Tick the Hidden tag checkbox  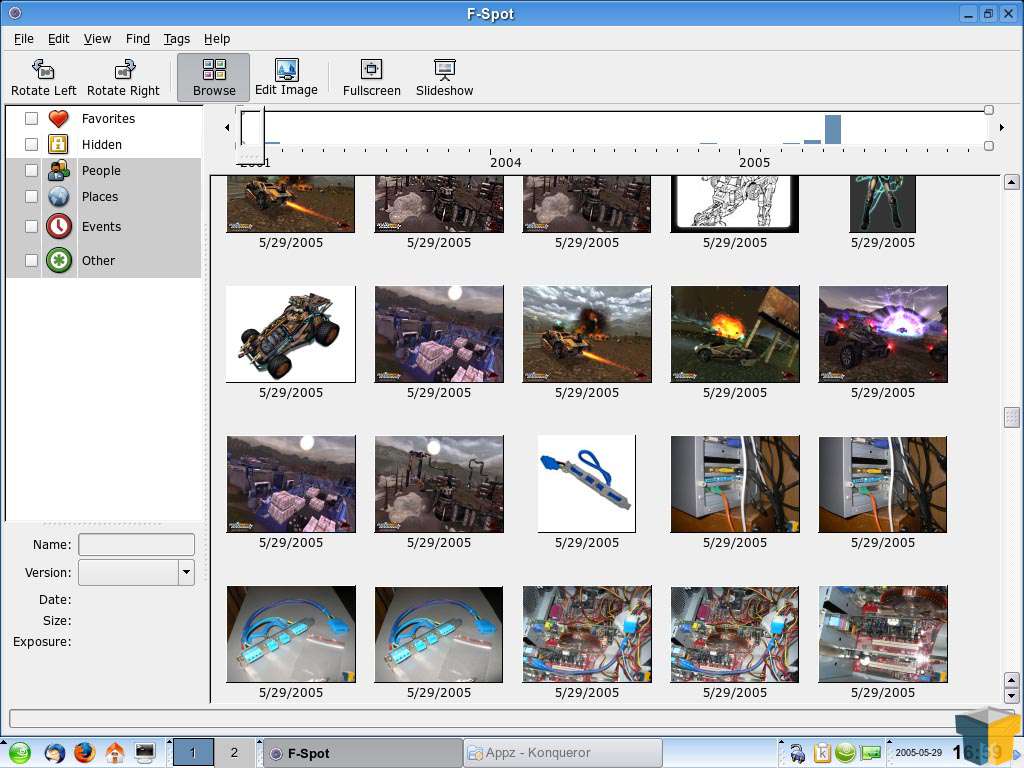tap(31, 144)
